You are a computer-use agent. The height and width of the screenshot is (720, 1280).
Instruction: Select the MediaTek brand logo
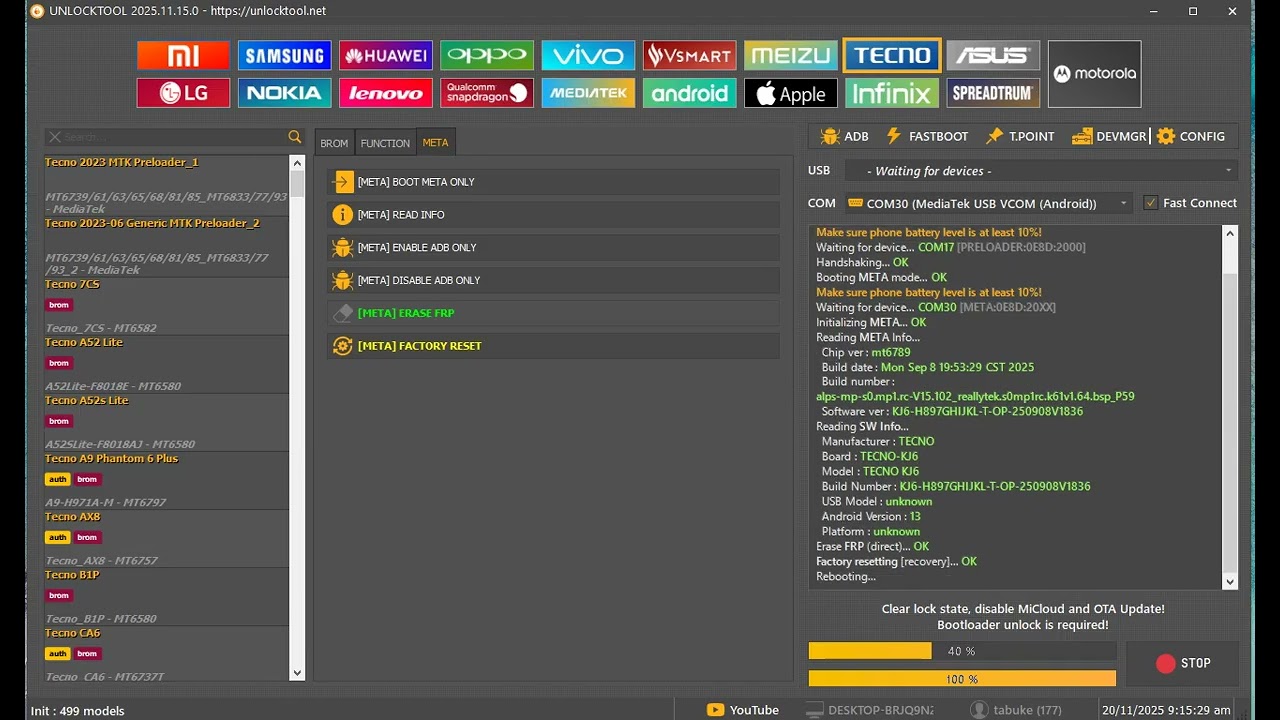(588, 94)
